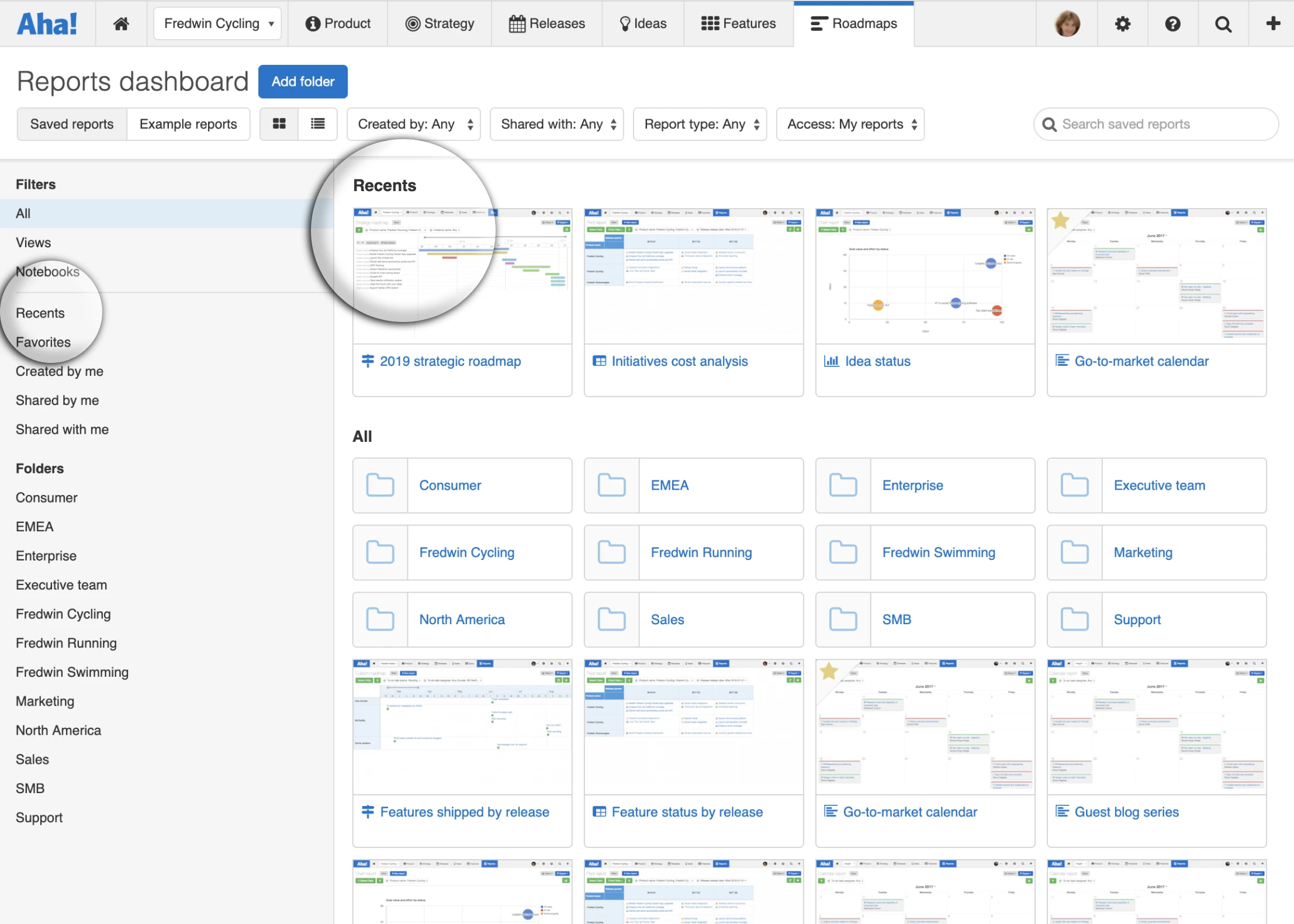Open the Releases navigation tab
Viewport: 1294px width, 924px height.
(547, 23)
